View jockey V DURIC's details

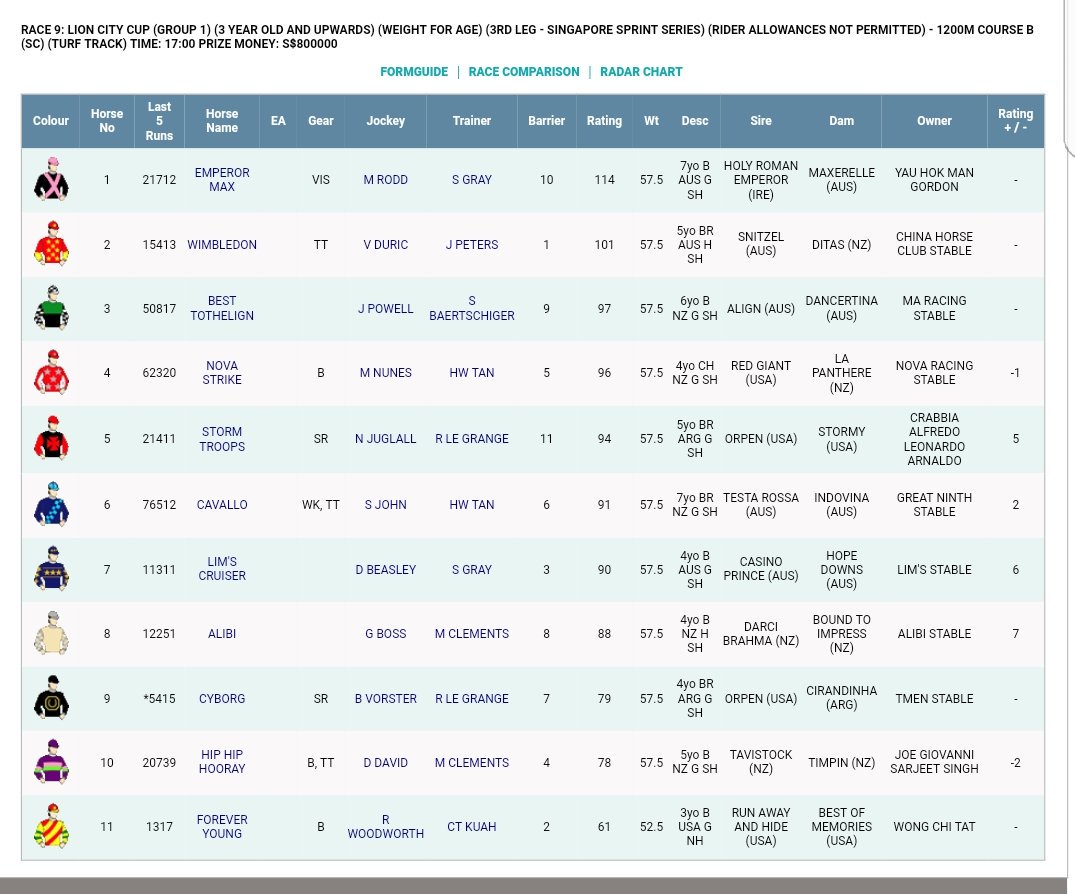pos(385,244)
